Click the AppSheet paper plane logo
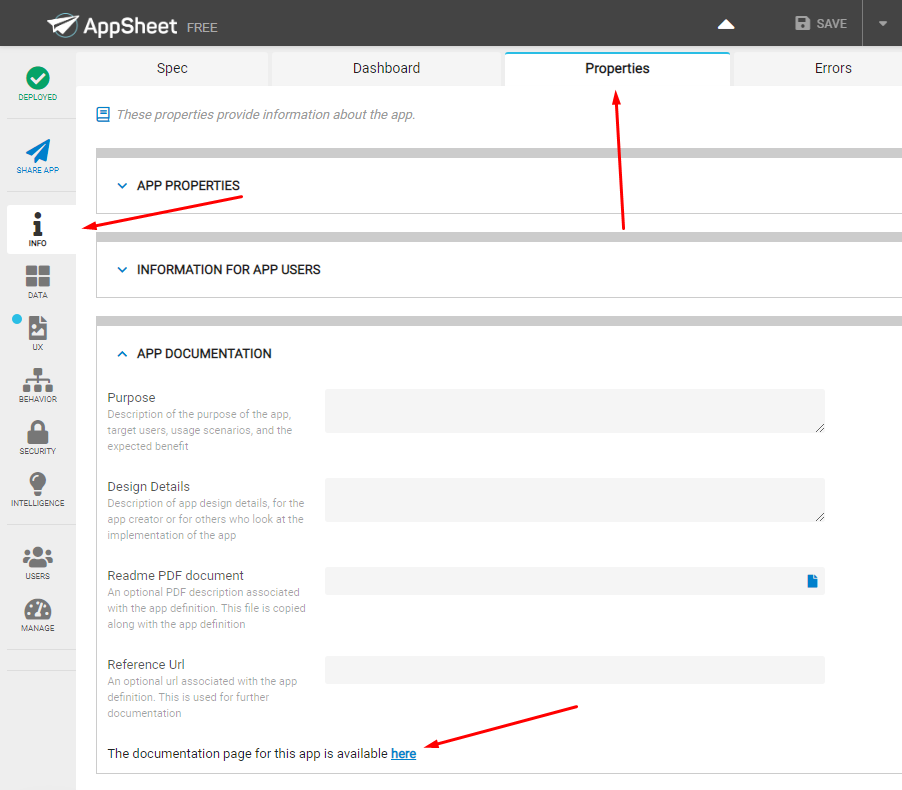This screenshot has height=790, width=902. pyautogui.click(x=63, y=25)
